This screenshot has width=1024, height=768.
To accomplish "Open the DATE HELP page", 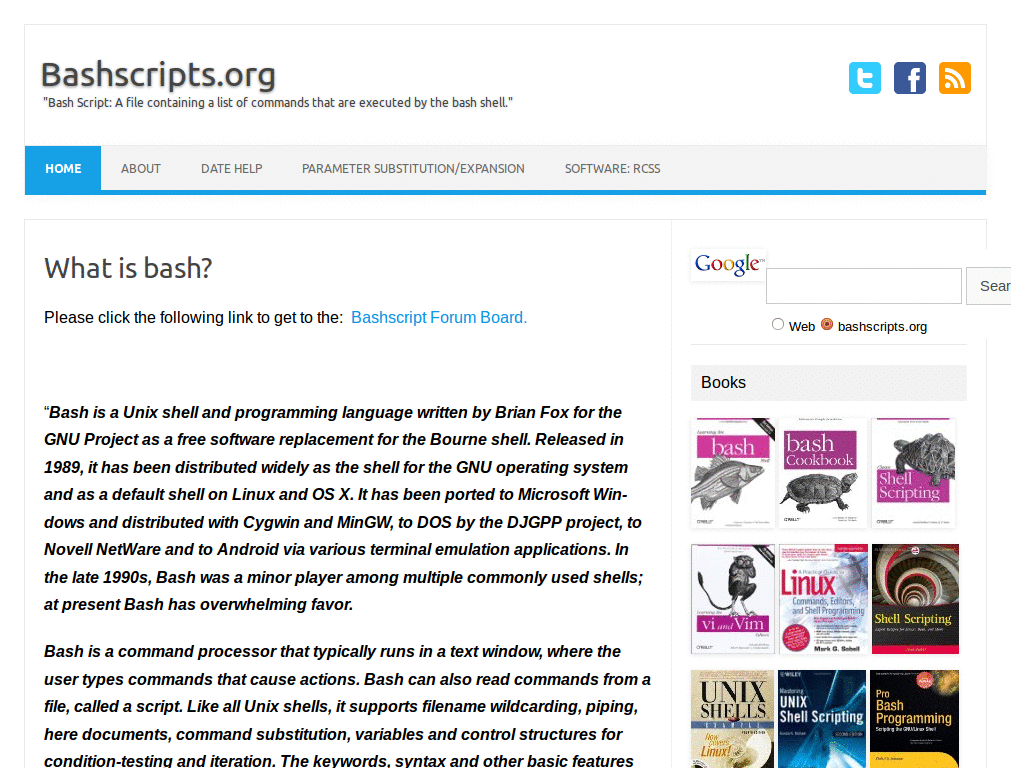I will coord(231,168).
